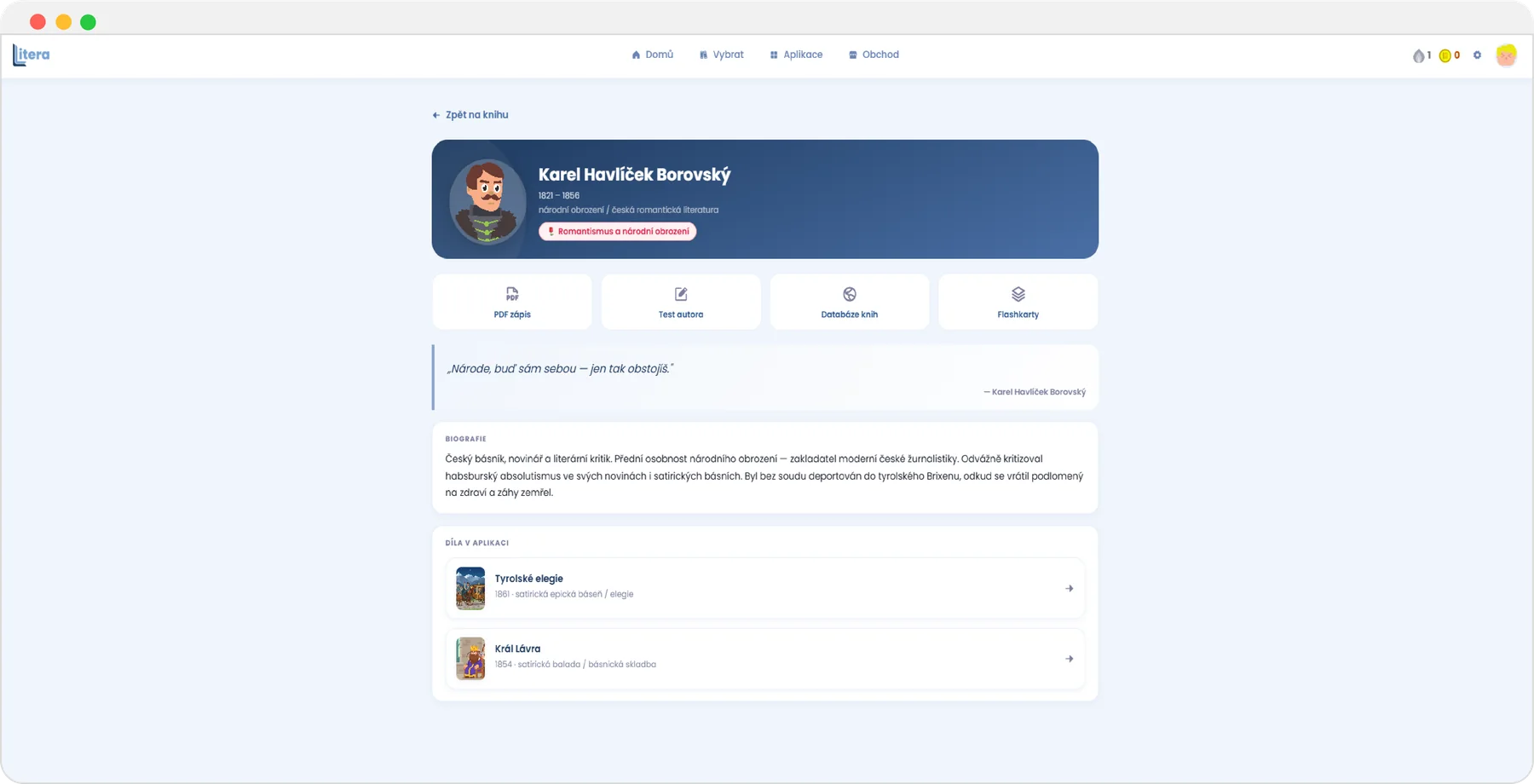Image resolution: width=1534 pixels, height=784 pixels.
Task: Click the yellow coin icon
Action: point(1445,55)
